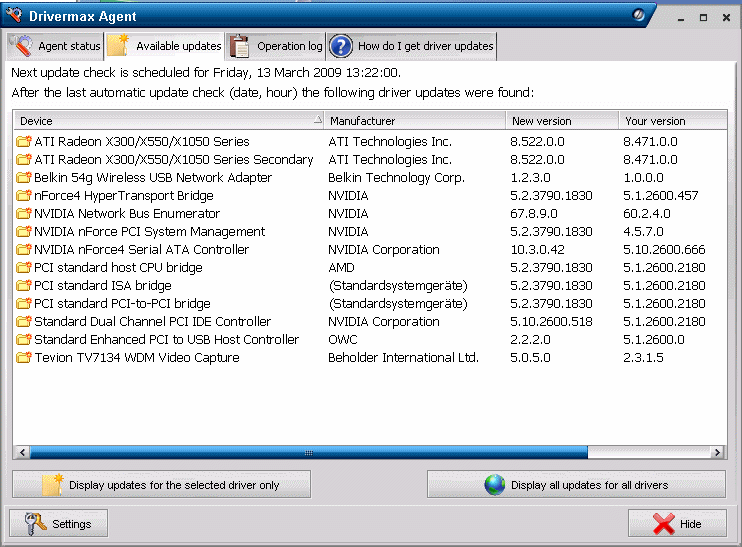Click the horizontal scrollbar left arrow
Image resolution: width=742 pixels, height=547 pixels.
pos(22,452)
